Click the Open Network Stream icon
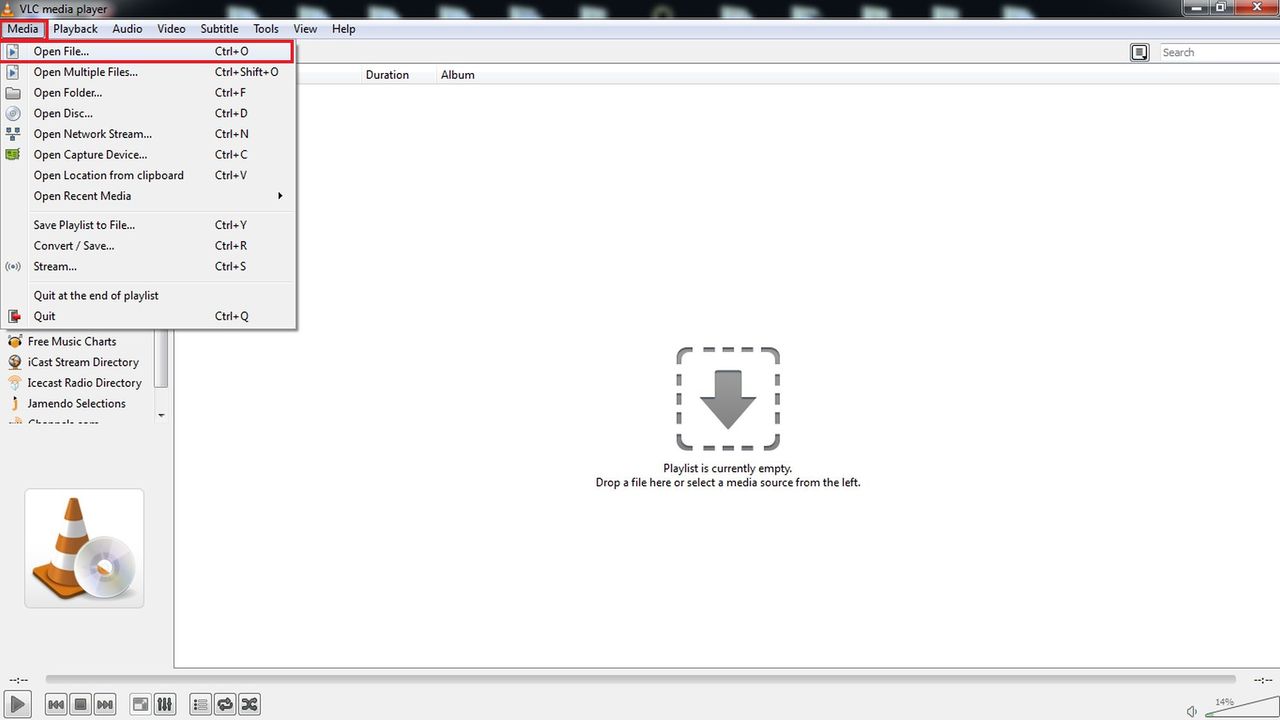1280x720 pixels. (13, 134)
